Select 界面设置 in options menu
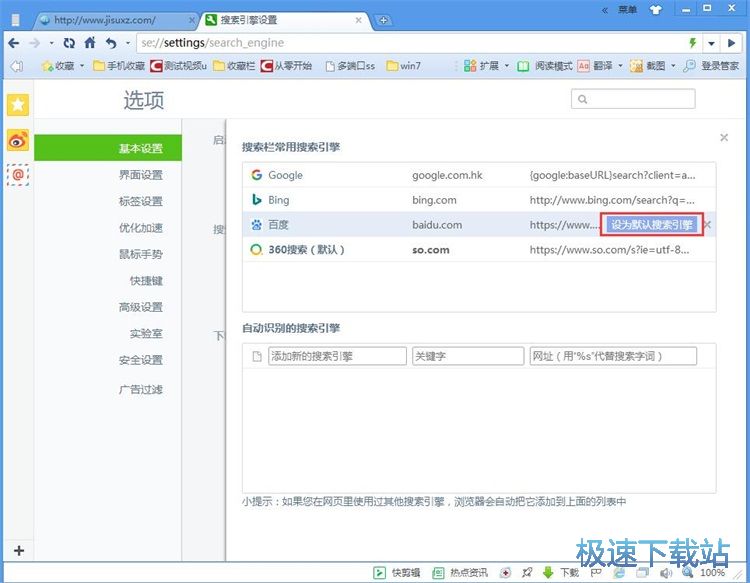 click(x=141, y=175)
